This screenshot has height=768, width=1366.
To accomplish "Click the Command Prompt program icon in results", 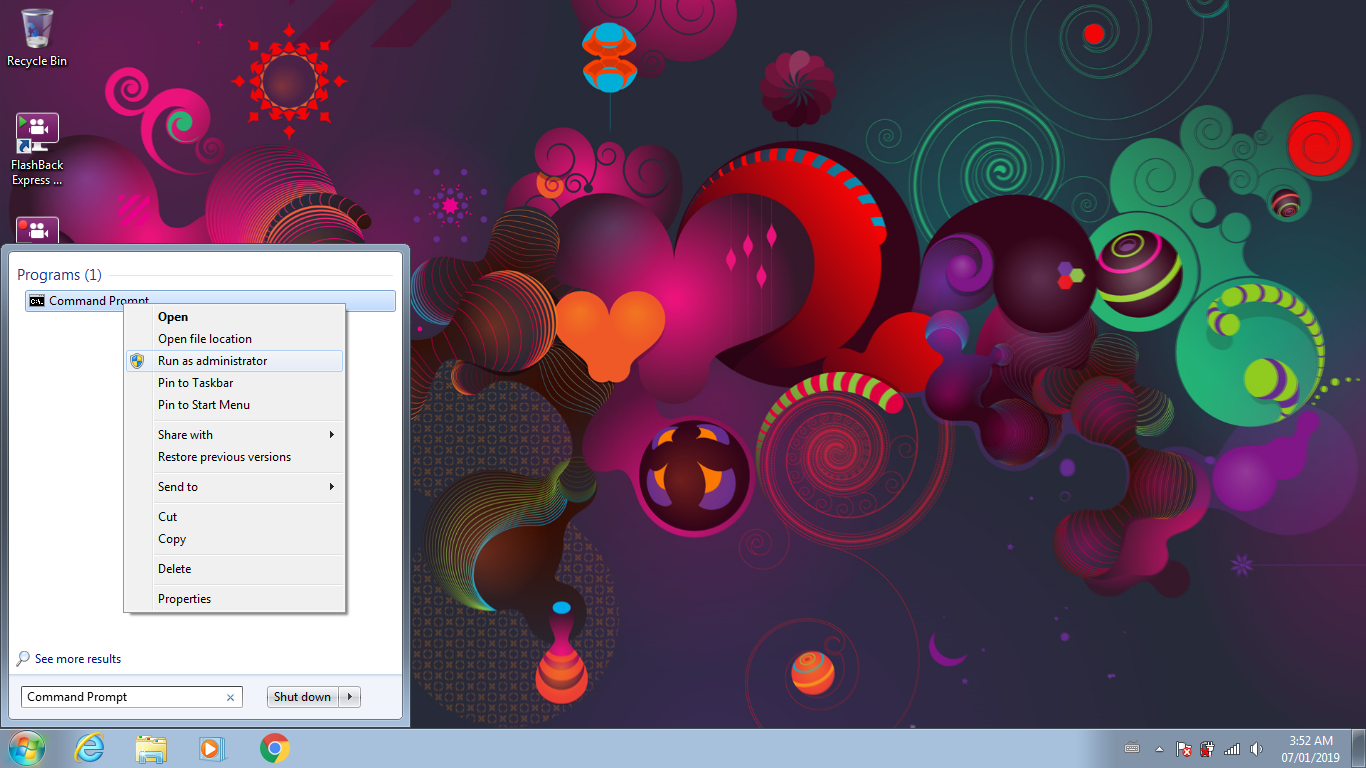I will click(37, 301).
